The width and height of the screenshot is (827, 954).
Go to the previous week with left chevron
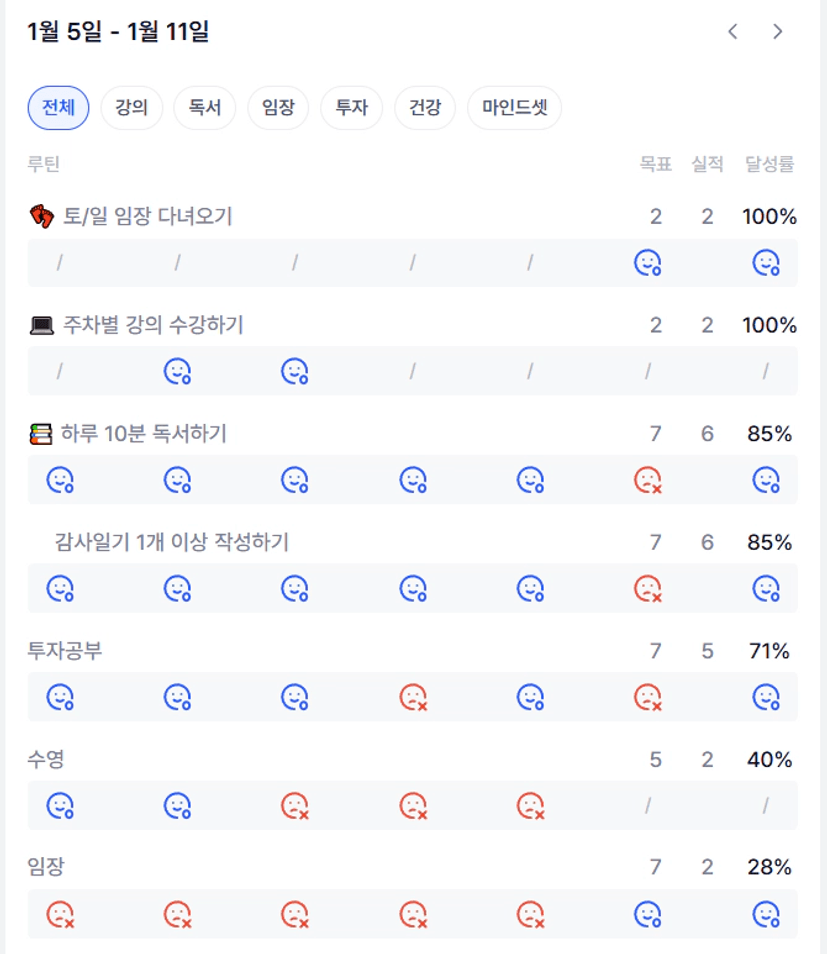click(x=733, y=31)
